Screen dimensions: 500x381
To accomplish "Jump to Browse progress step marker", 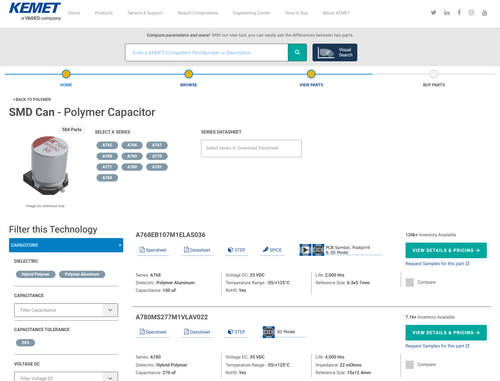I will [189, 74].
